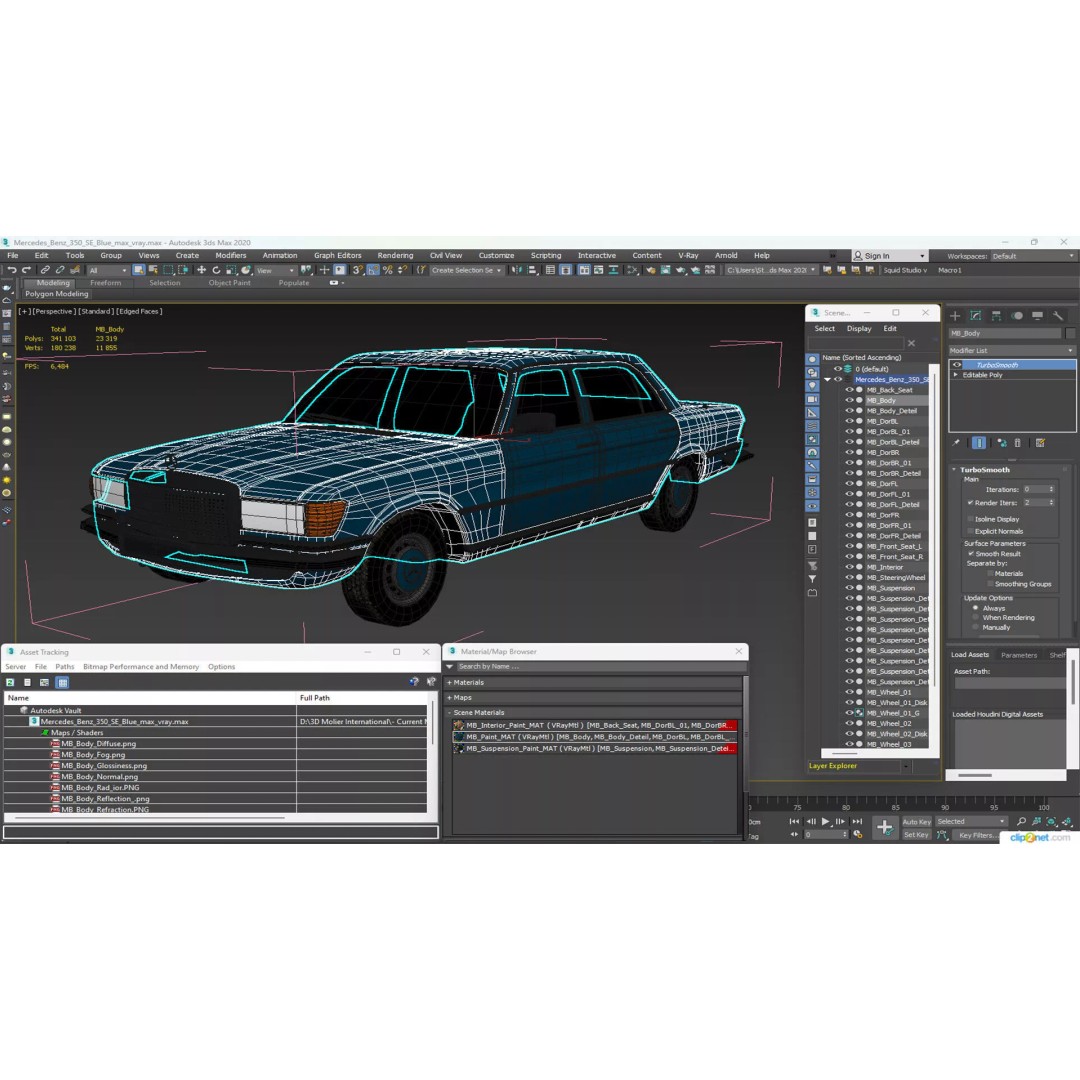
Task: Open the Rendering menu
Action: [395, 256]
